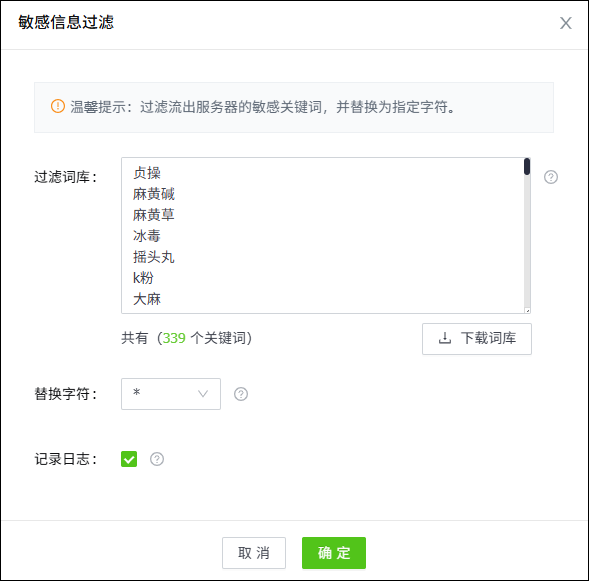
Task: Click the 确定 confirm button
Action: click(x=334, y=553)
